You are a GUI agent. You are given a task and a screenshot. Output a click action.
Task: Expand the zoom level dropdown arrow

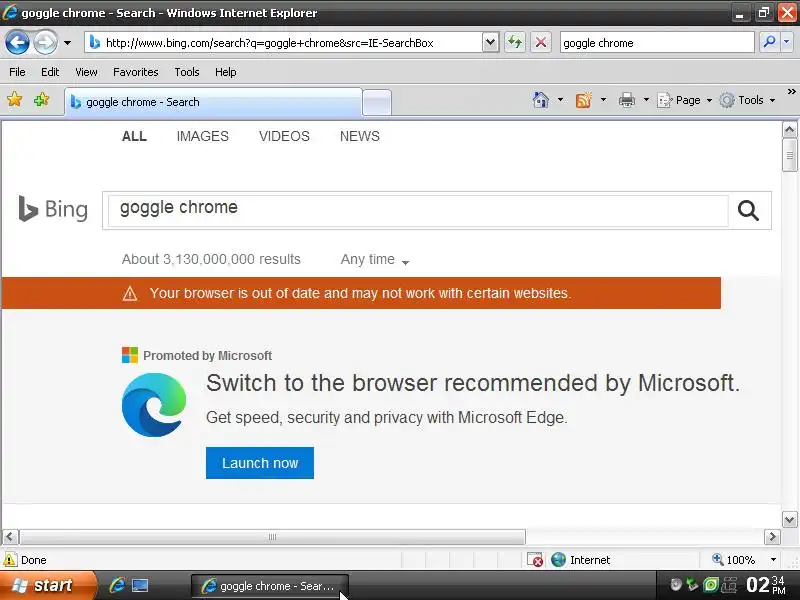point(773,560)
